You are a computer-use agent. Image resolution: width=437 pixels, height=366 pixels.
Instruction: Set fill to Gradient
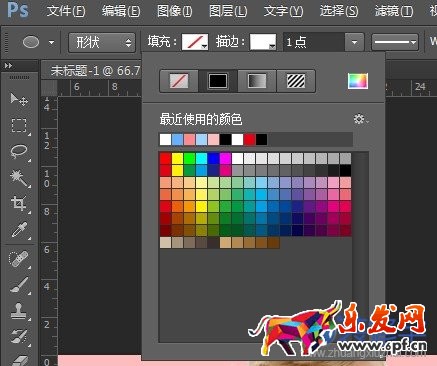tap(257, 81)
